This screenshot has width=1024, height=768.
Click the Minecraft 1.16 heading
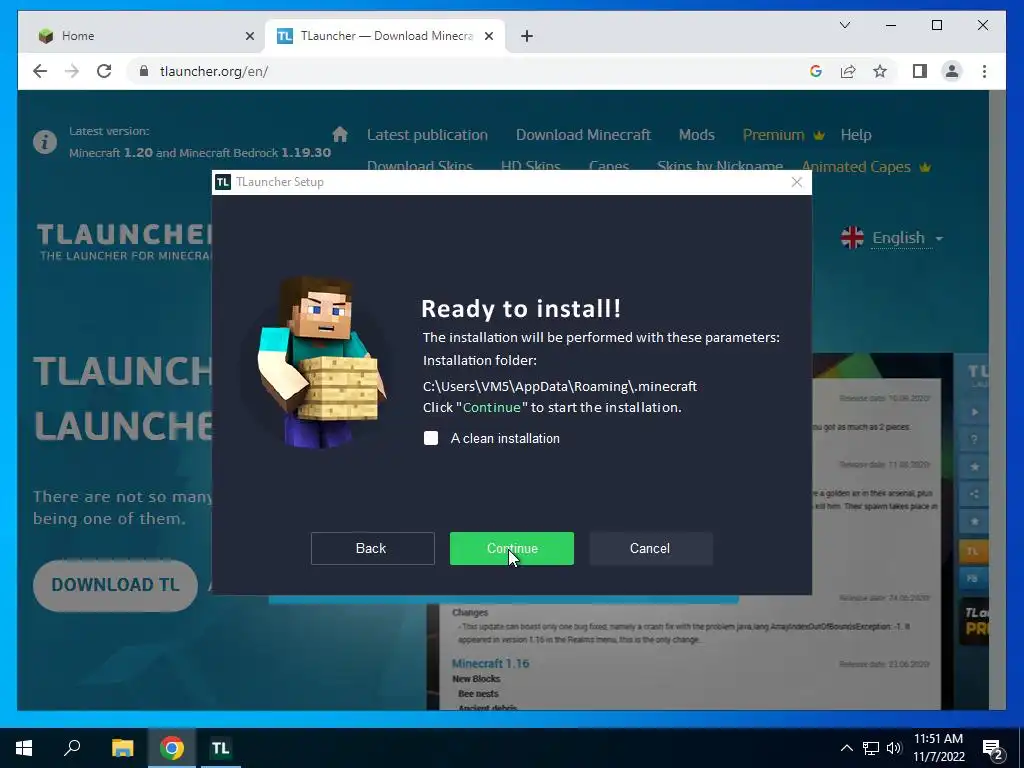pos(490,664)
